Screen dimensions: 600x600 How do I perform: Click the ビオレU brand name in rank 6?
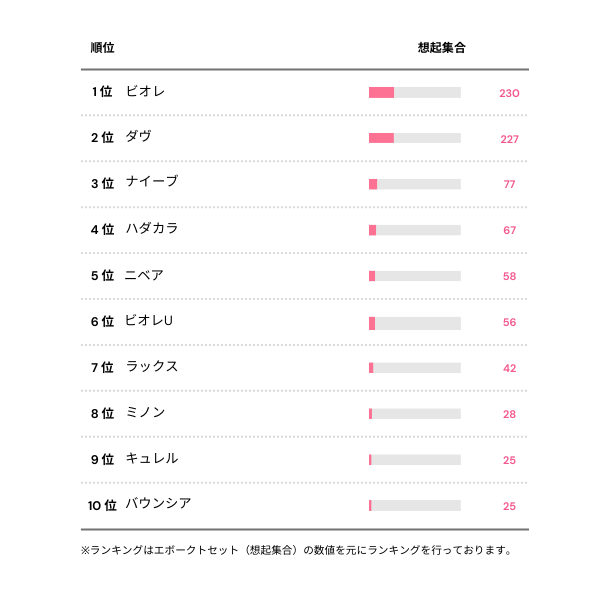pos(150,321)
